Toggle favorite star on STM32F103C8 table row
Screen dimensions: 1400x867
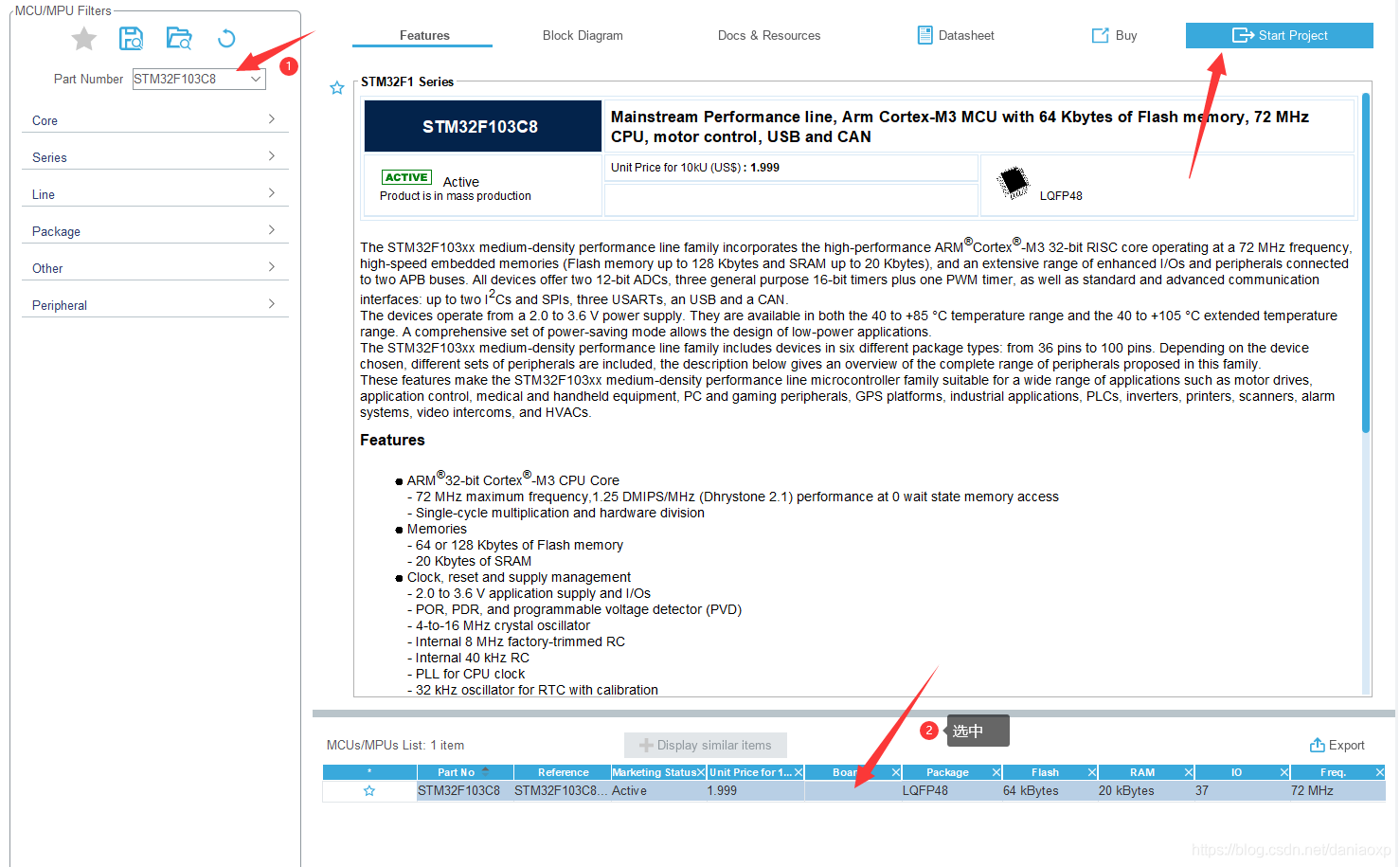pyautogui.click(x=369, y=791)
